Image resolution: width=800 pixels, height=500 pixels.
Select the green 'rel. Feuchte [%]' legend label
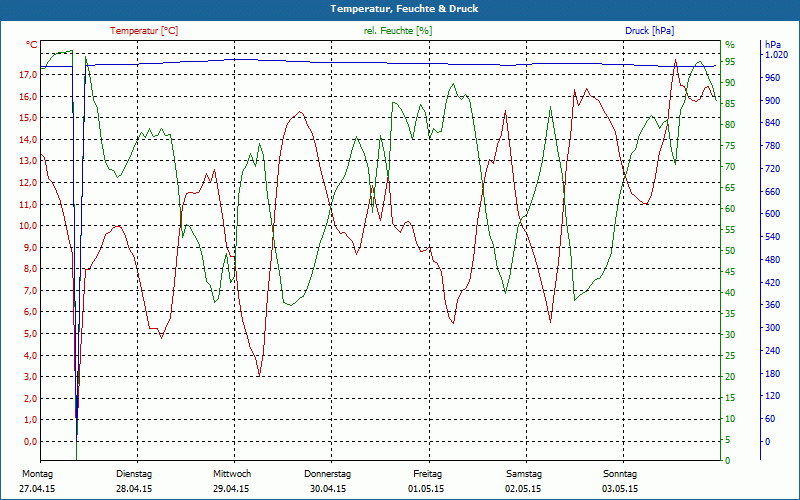click(397, 31)
